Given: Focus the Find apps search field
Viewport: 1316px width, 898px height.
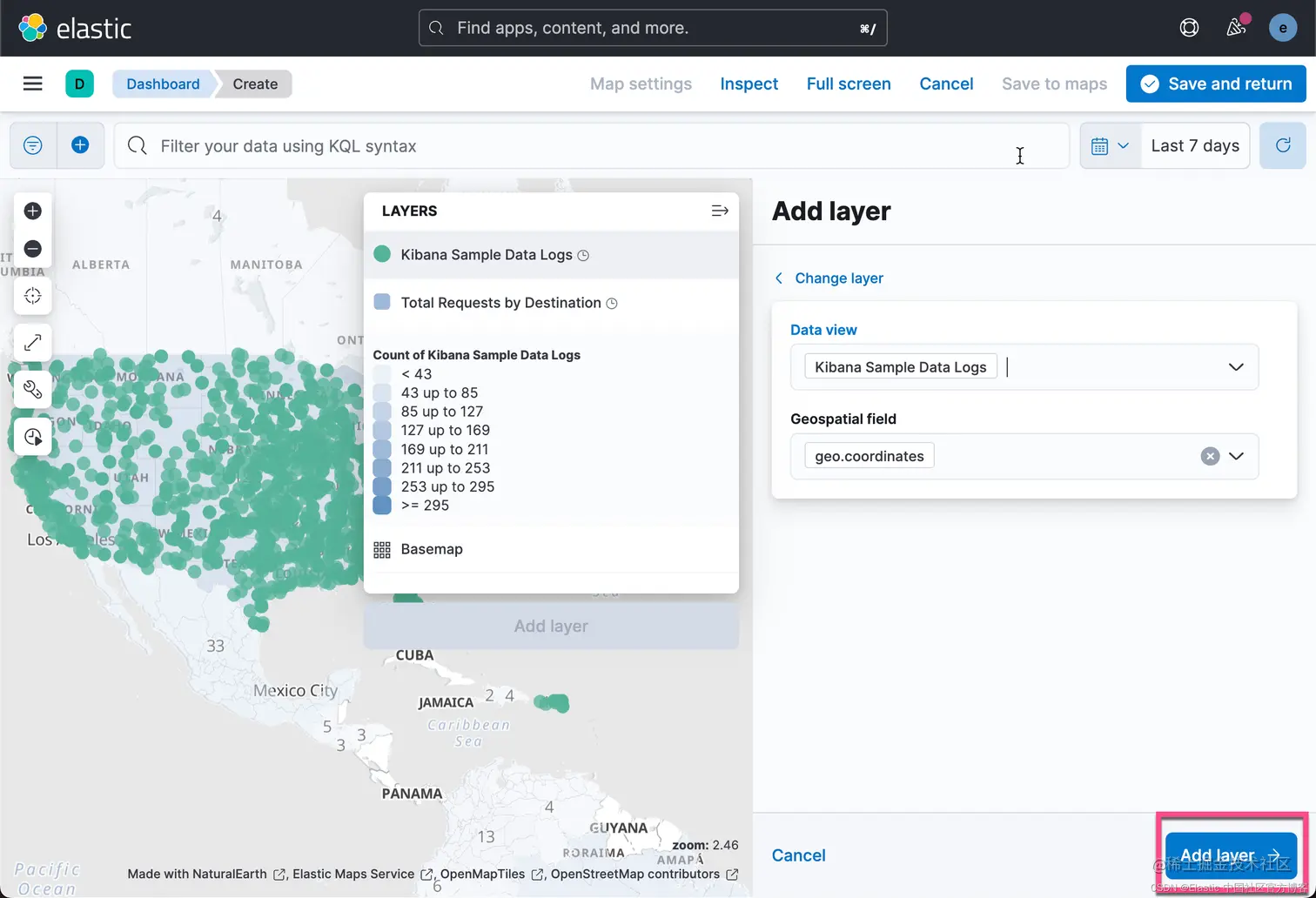Looking at the screenshot, I should (653, 28).
